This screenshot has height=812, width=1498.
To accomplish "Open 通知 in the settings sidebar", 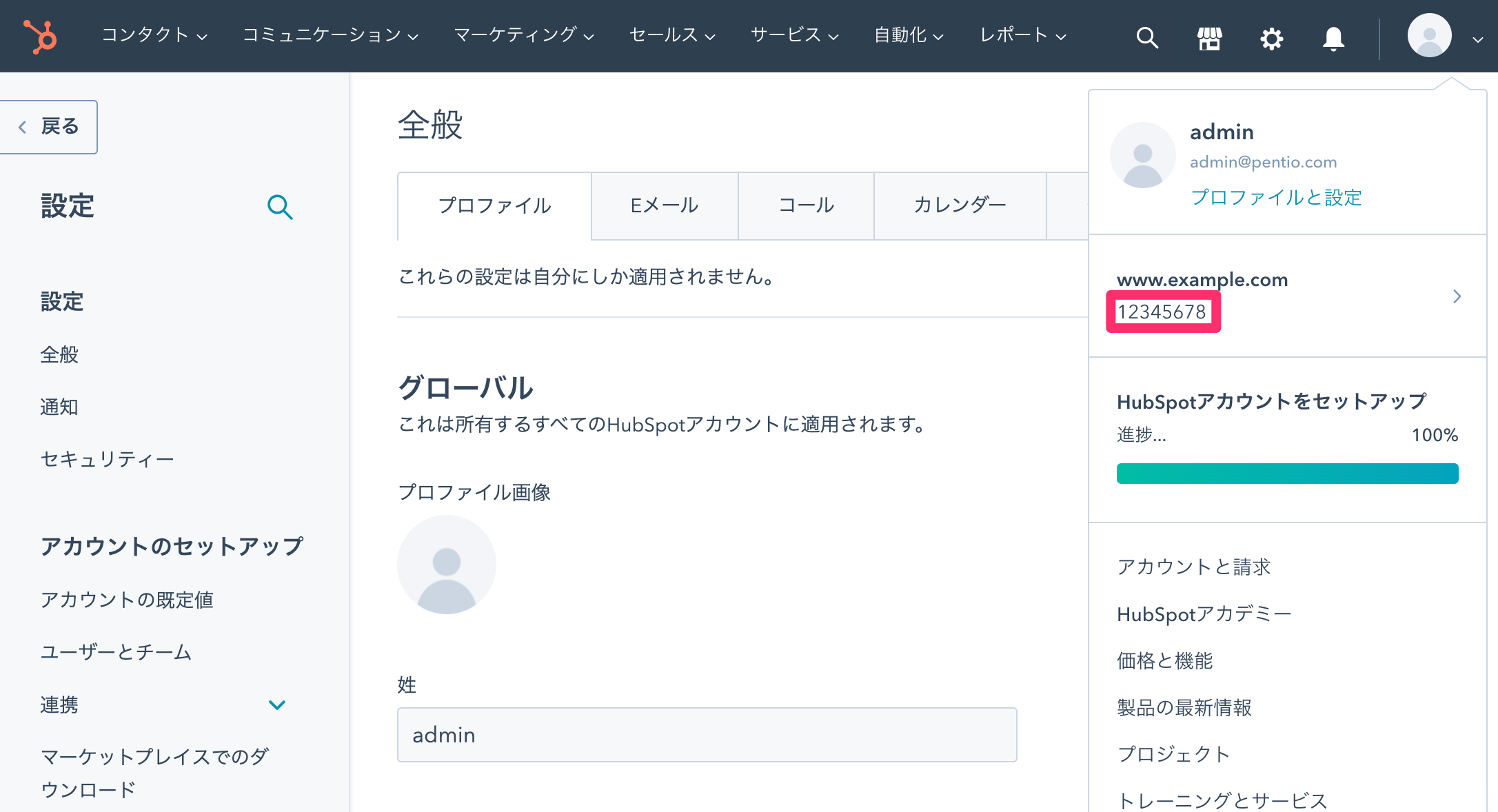I will [59, 407].
